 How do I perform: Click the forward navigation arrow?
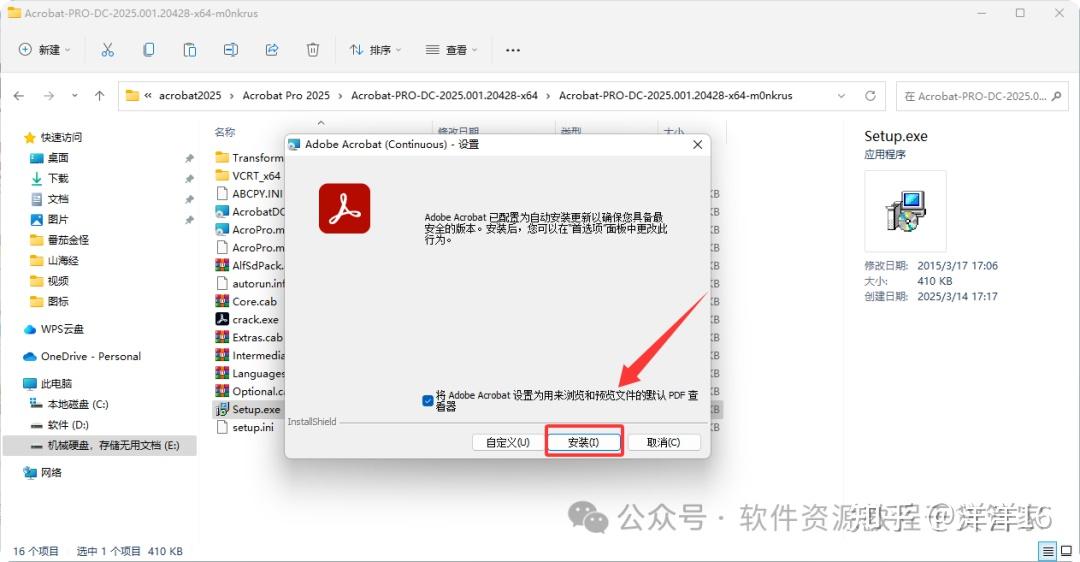[48, 96]
